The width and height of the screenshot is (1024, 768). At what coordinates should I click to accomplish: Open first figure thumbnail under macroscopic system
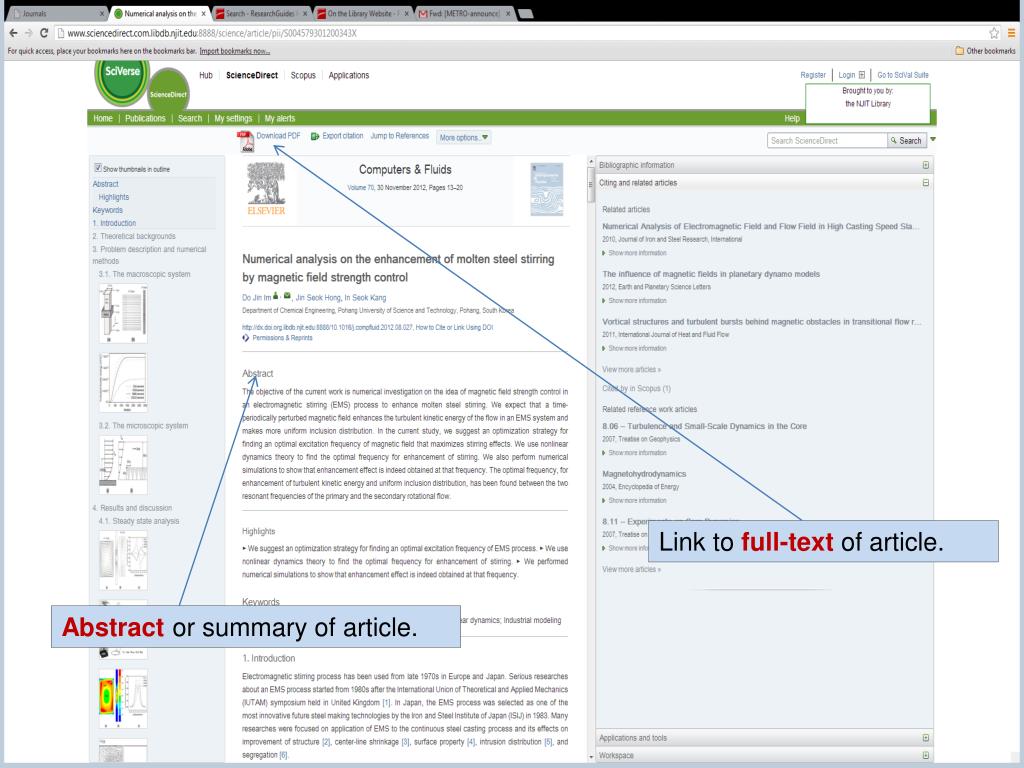point(123,313)
